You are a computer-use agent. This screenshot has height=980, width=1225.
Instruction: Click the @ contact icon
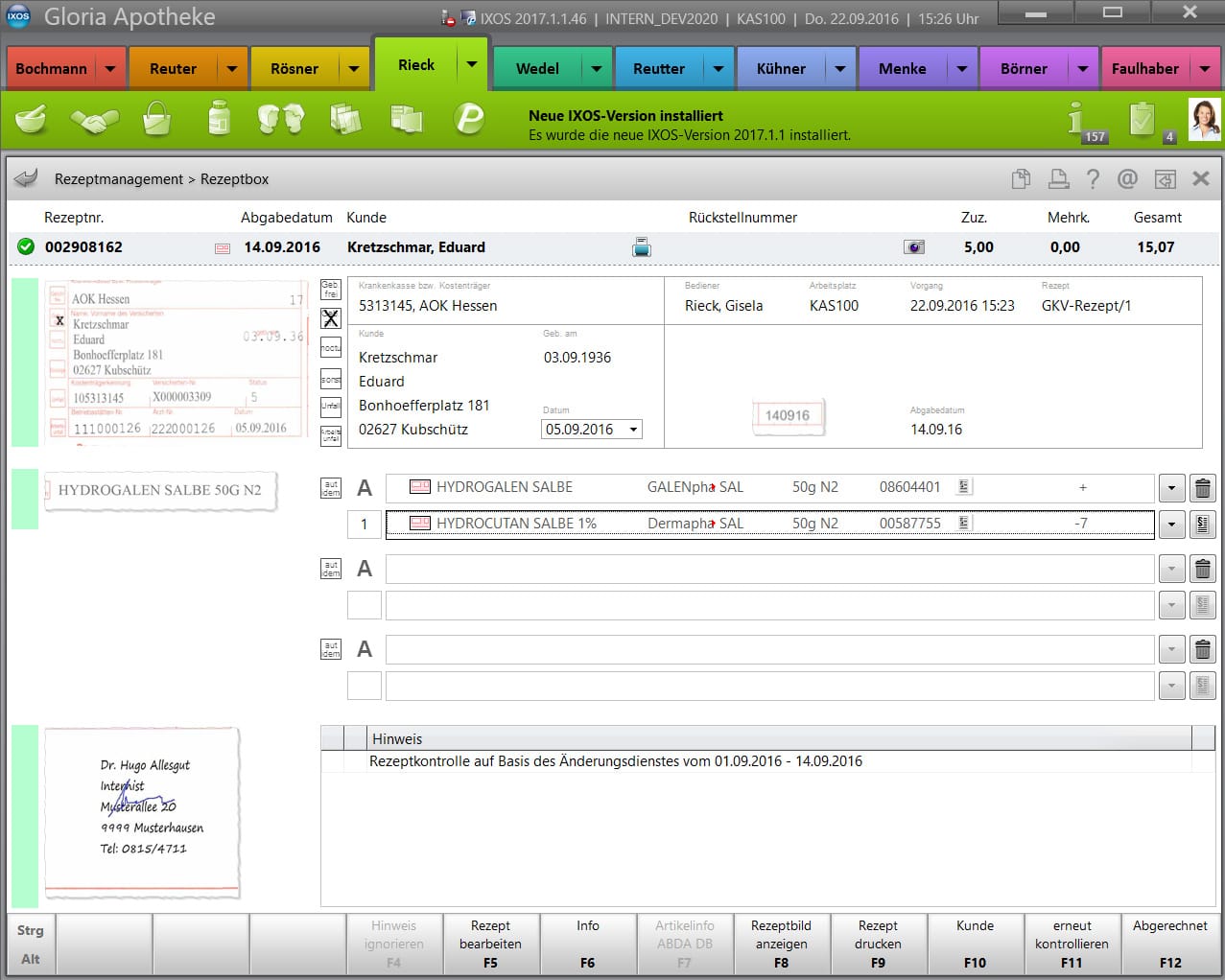(1128, 178)
